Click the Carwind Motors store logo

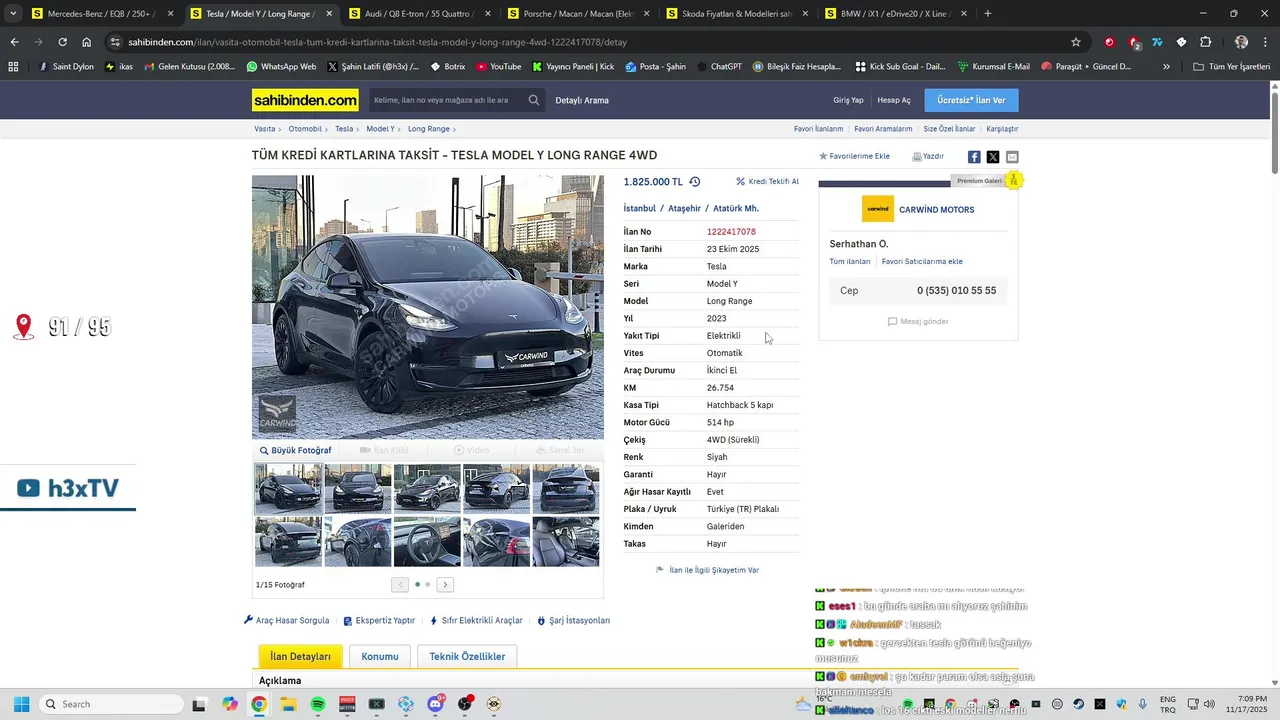pyautogui.click(x=878, y=209)
